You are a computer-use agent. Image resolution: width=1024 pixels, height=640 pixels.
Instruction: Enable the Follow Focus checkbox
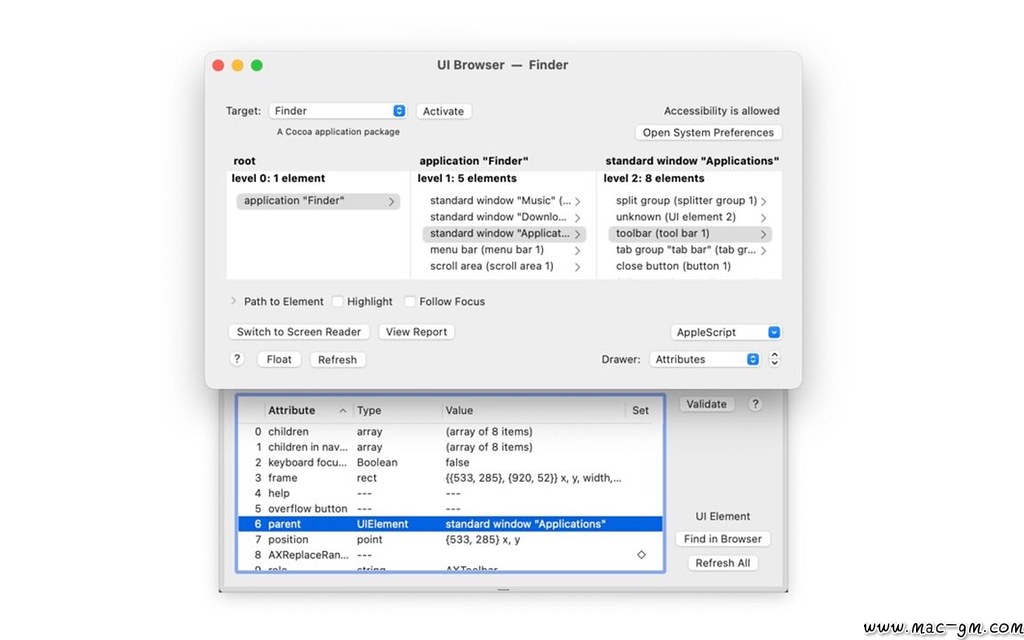410,302
